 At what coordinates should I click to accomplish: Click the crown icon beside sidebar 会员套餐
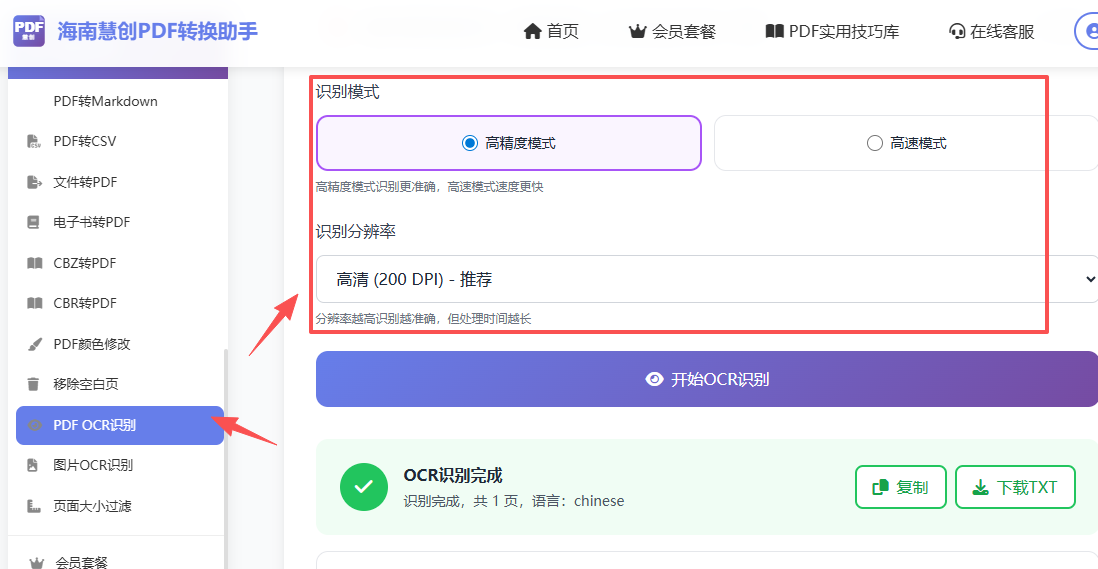coord(36,563)
